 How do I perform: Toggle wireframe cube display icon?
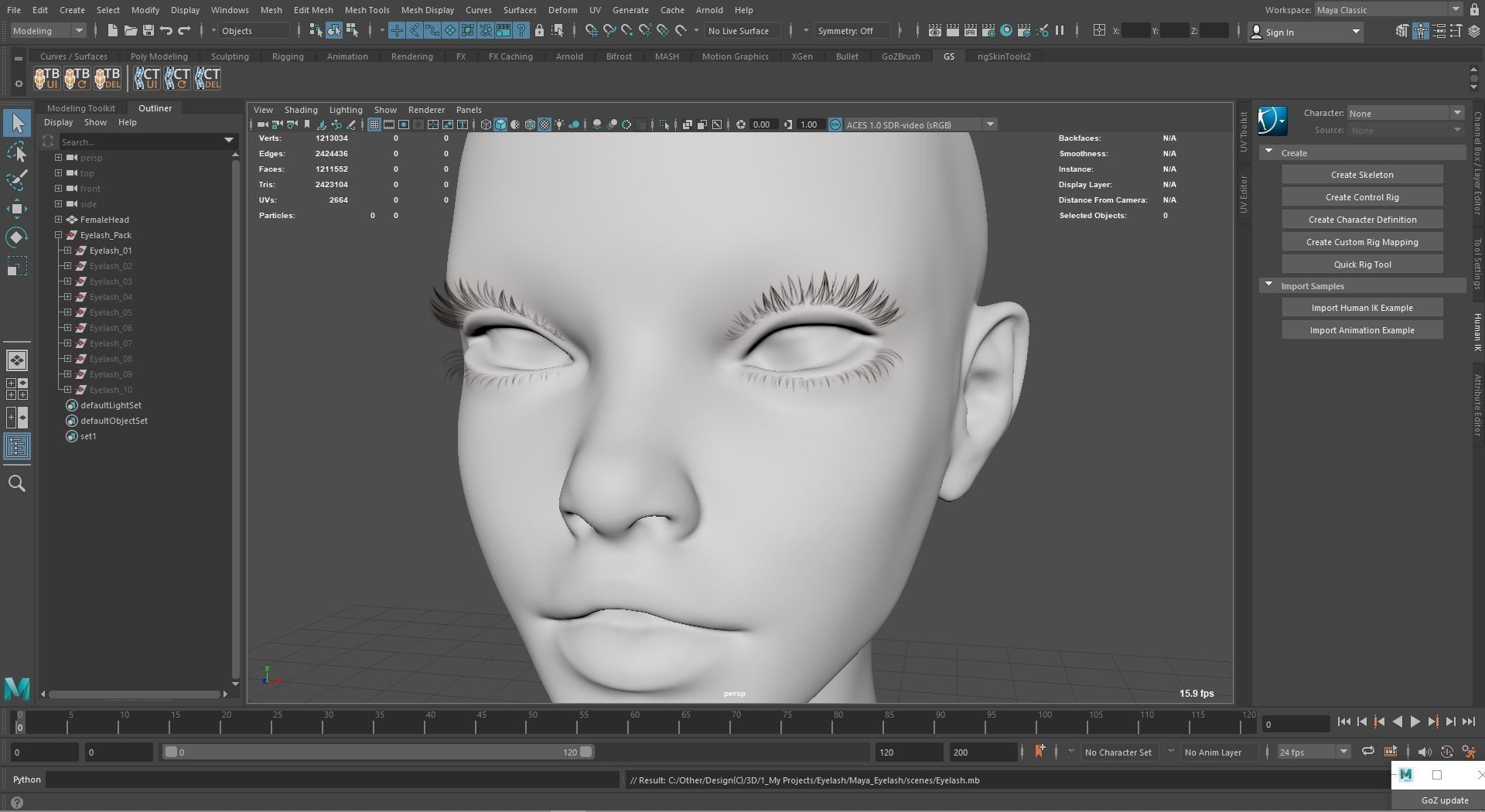point(486,125)
